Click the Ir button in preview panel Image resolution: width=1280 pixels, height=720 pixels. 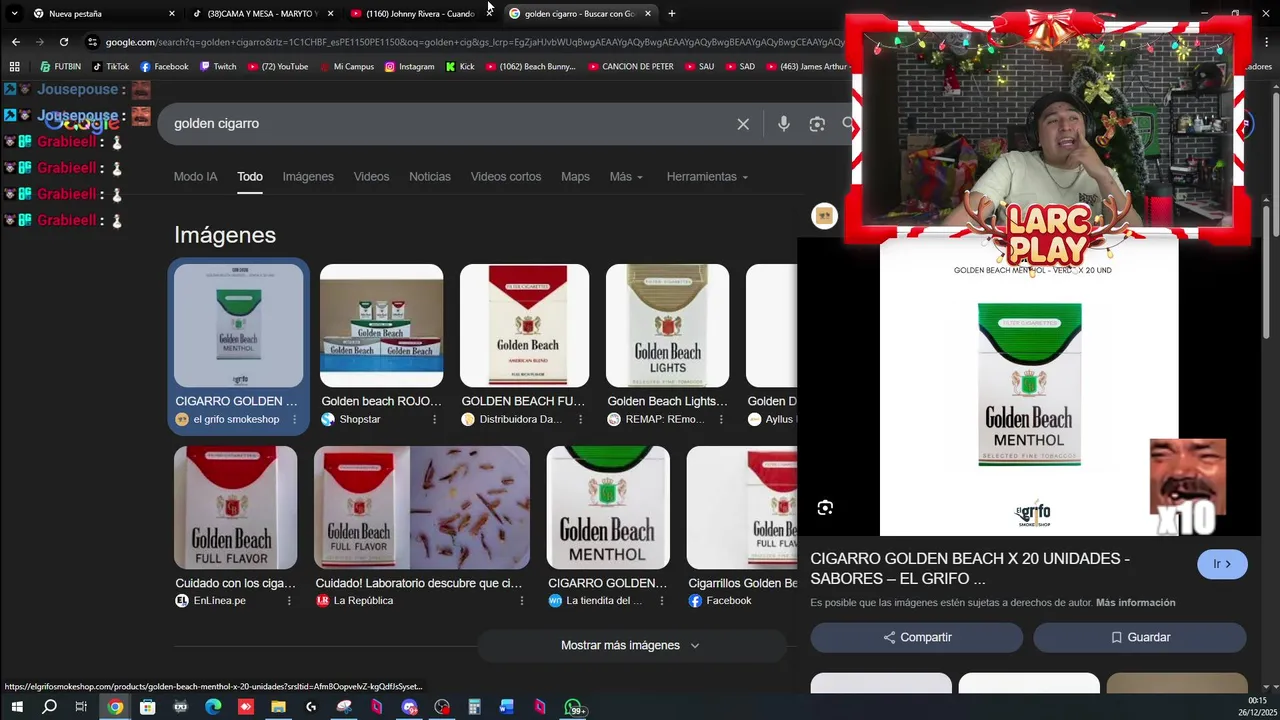[1222, 564]
